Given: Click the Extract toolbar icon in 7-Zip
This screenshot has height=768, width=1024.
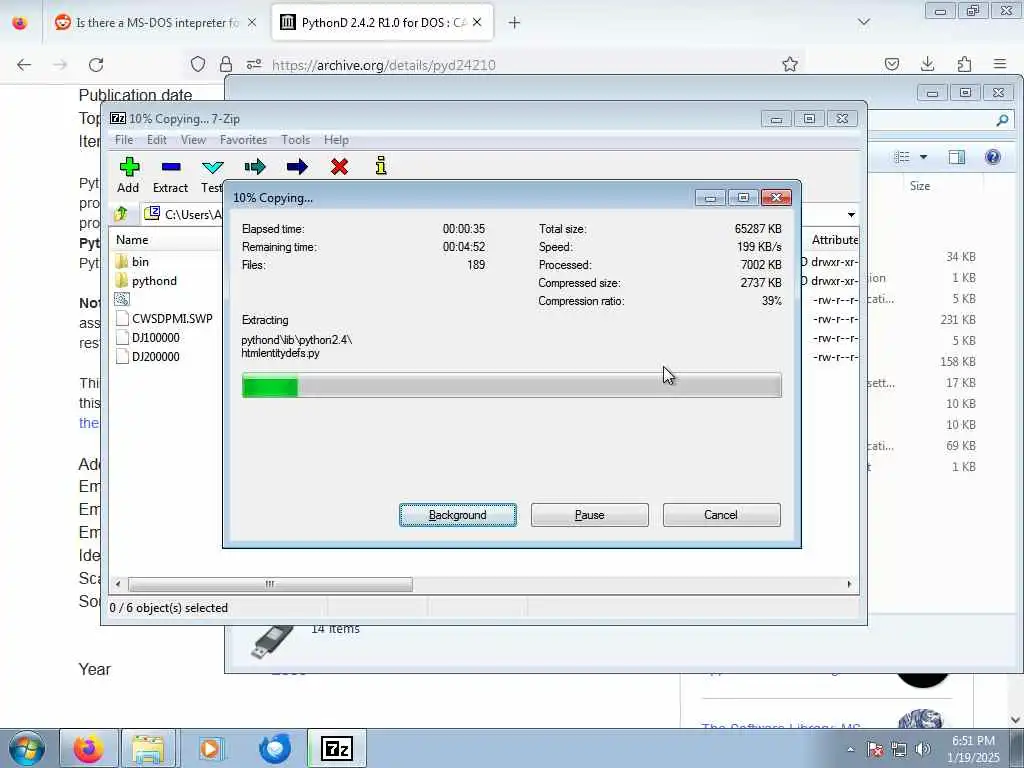Looking at the screenshot, I should 170,167.
